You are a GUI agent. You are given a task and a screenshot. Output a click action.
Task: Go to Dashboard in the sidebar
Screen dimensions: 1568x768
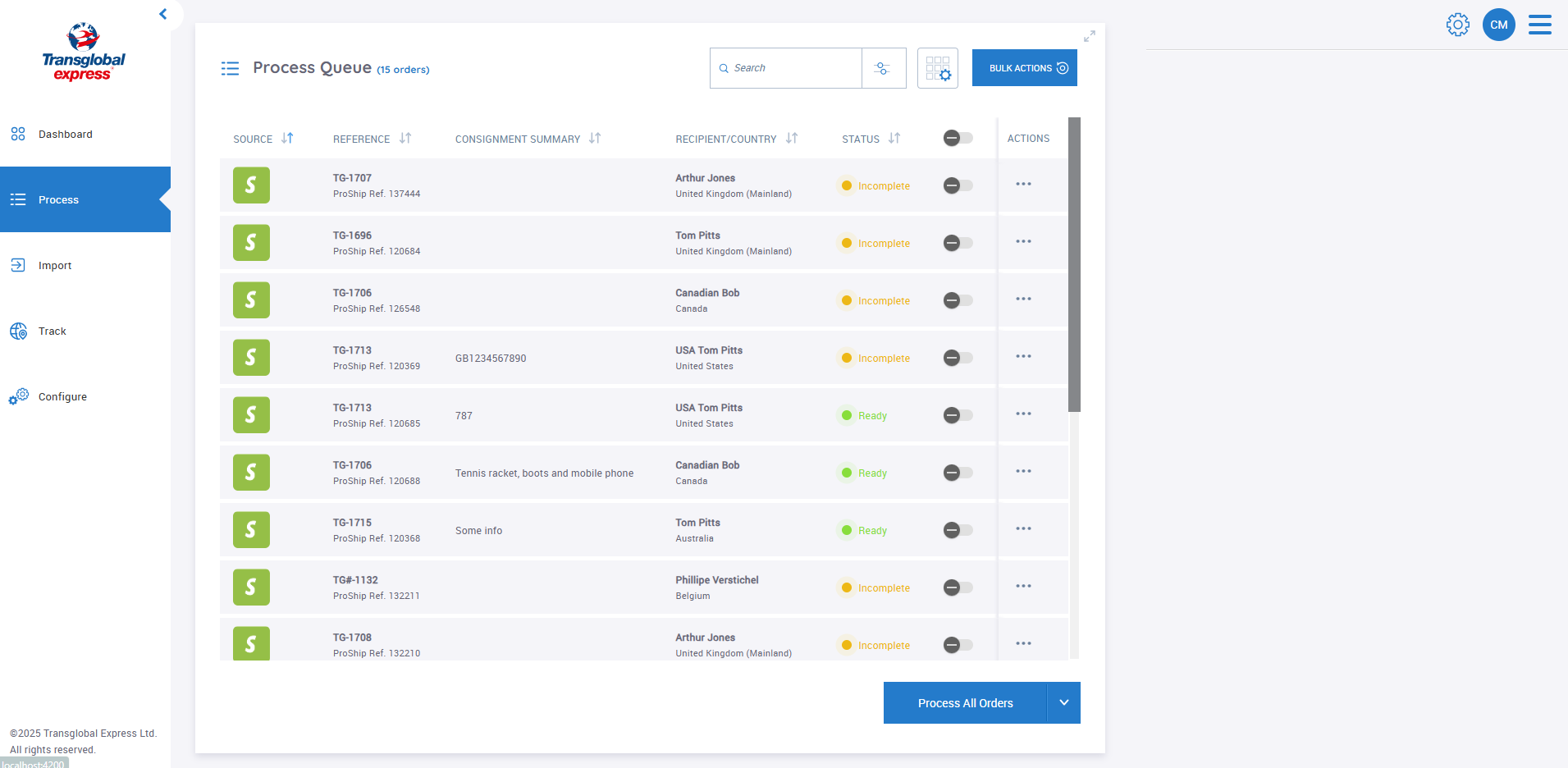[x=65, y=135]
